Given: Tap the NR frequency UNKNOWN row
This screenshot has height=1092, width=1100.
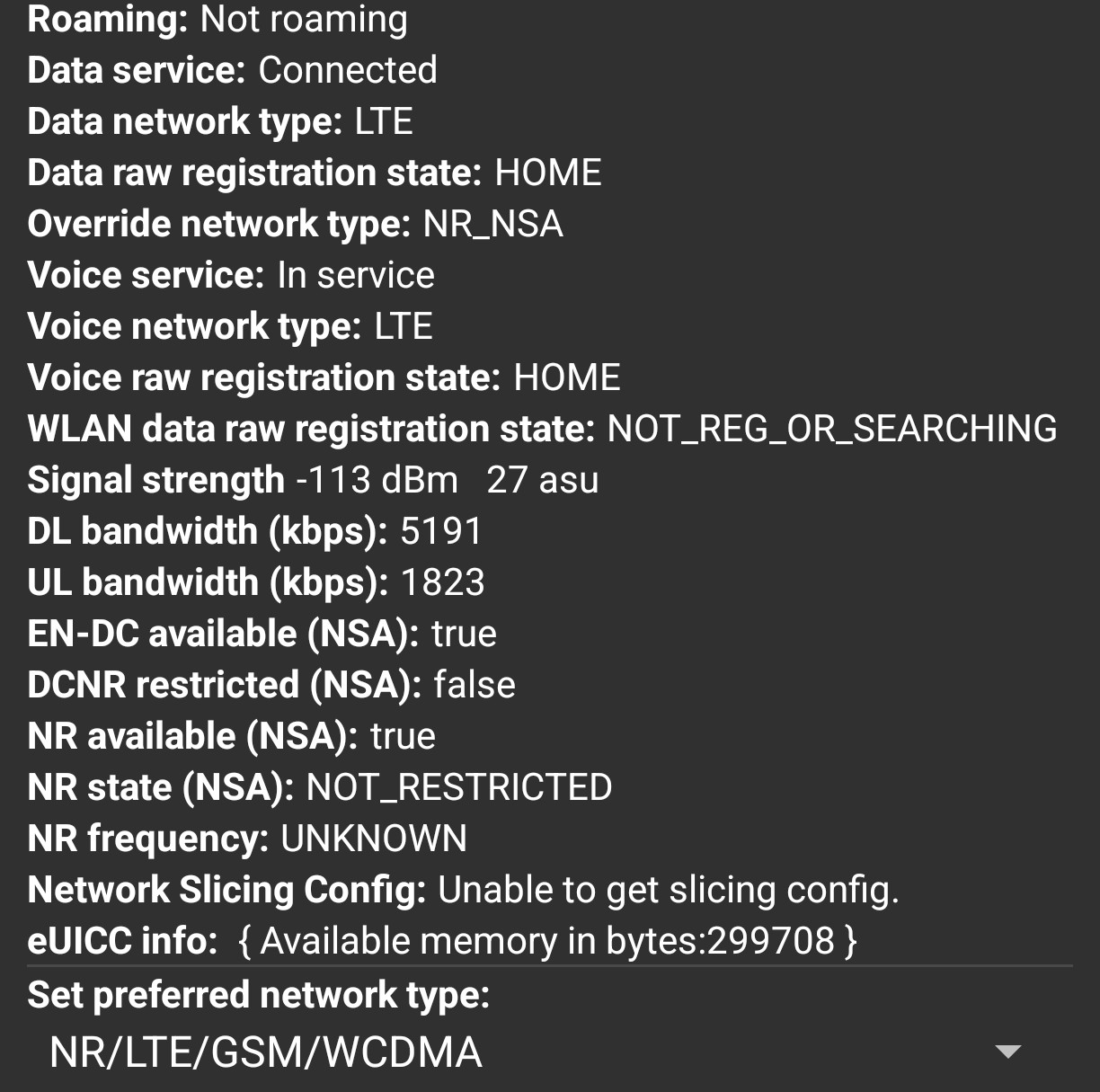Looking at the screenshot, I should [247, 839].
